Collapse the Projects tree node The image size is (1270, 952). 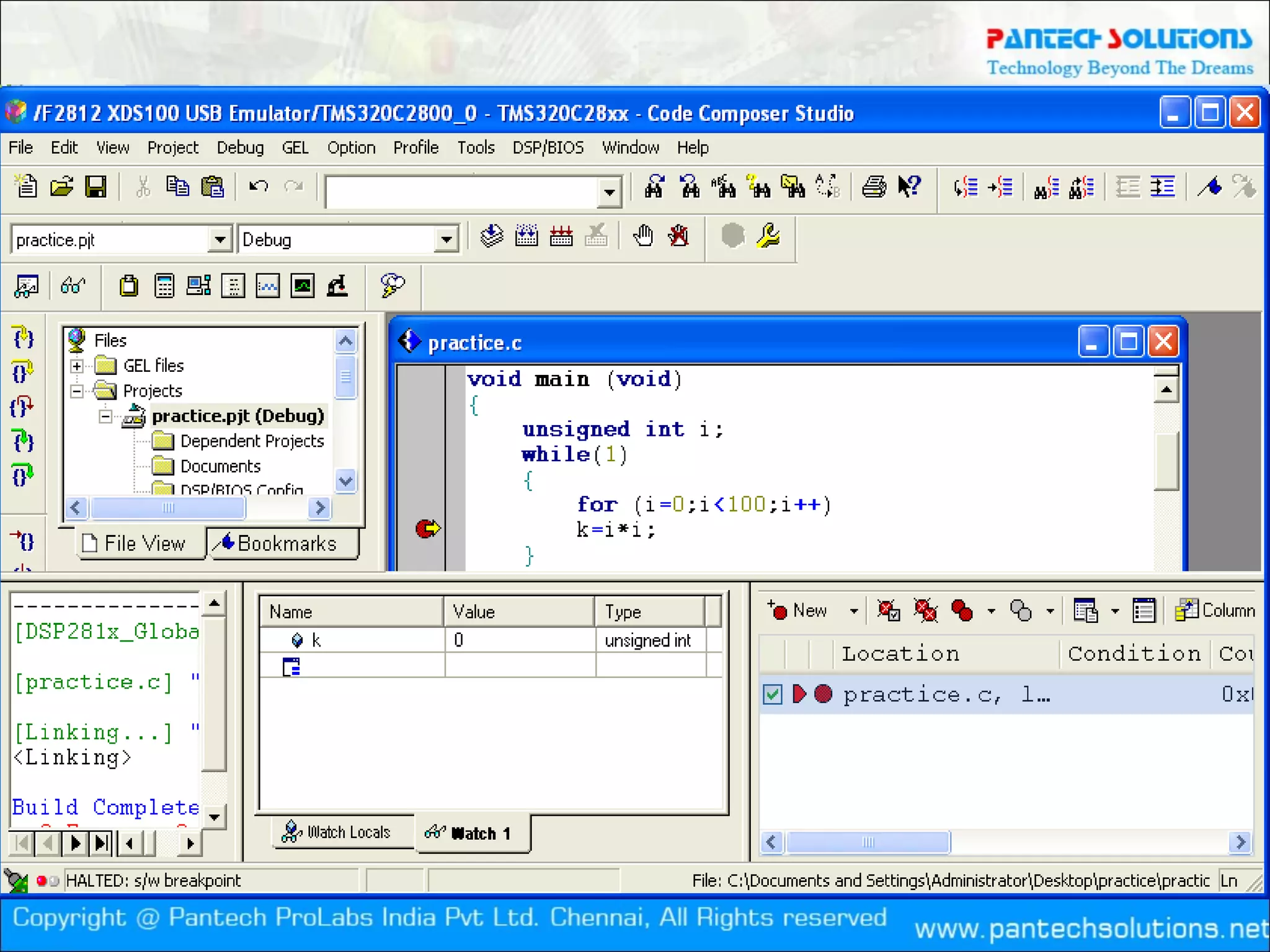[77, 391]
